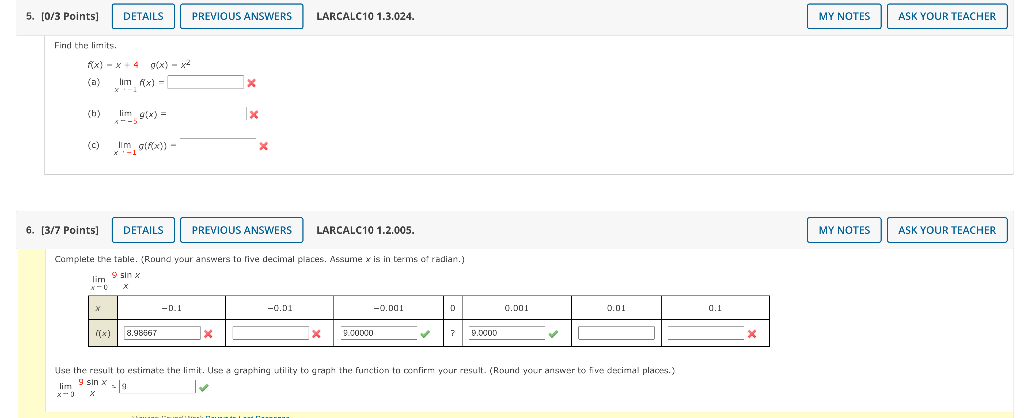The image size is (1024, 418).
Task: Click the red X icon beside part (c)
Action: pos(263,146)
